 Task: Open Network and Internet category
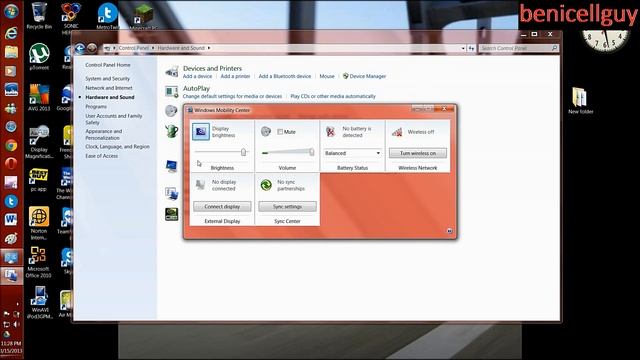coord(109,88)
